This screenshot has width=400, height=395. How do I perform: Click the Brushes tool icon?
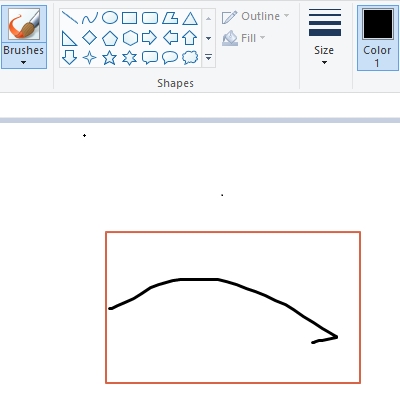tap(24, 23)
